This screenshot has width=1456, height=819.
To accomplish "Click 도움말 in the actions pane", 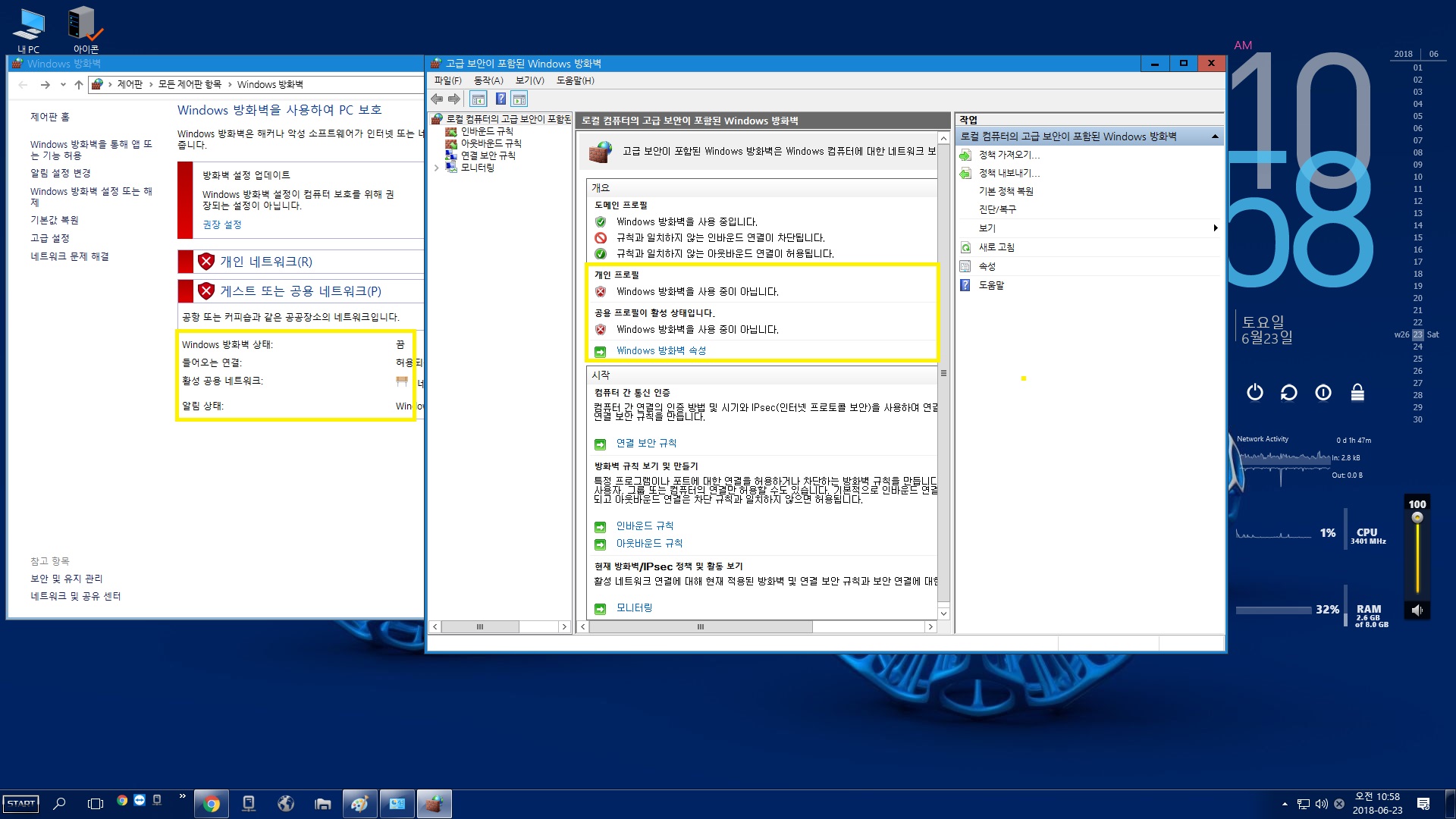I will pyautogui.click(x=991, y=285).
